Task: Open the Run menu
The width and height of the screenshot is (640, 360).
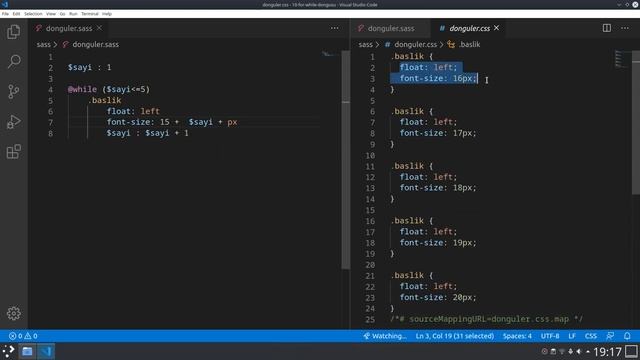Action: point(73,14)
